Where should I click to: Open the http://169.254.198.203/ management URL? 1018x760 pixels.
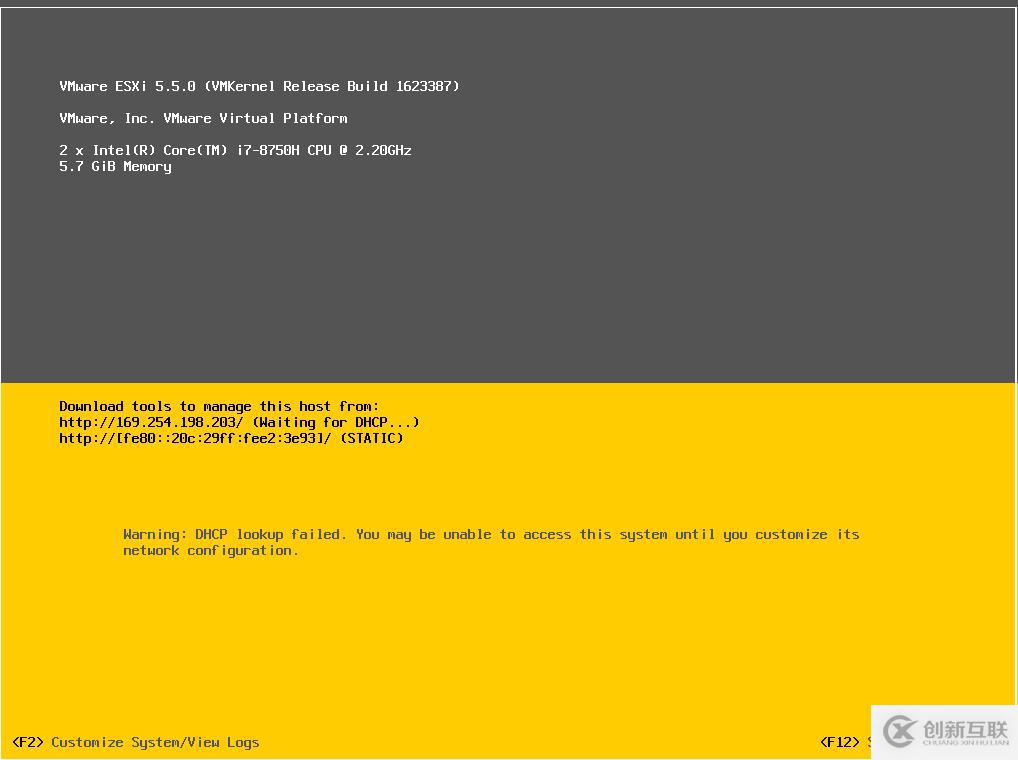(151, 422)
